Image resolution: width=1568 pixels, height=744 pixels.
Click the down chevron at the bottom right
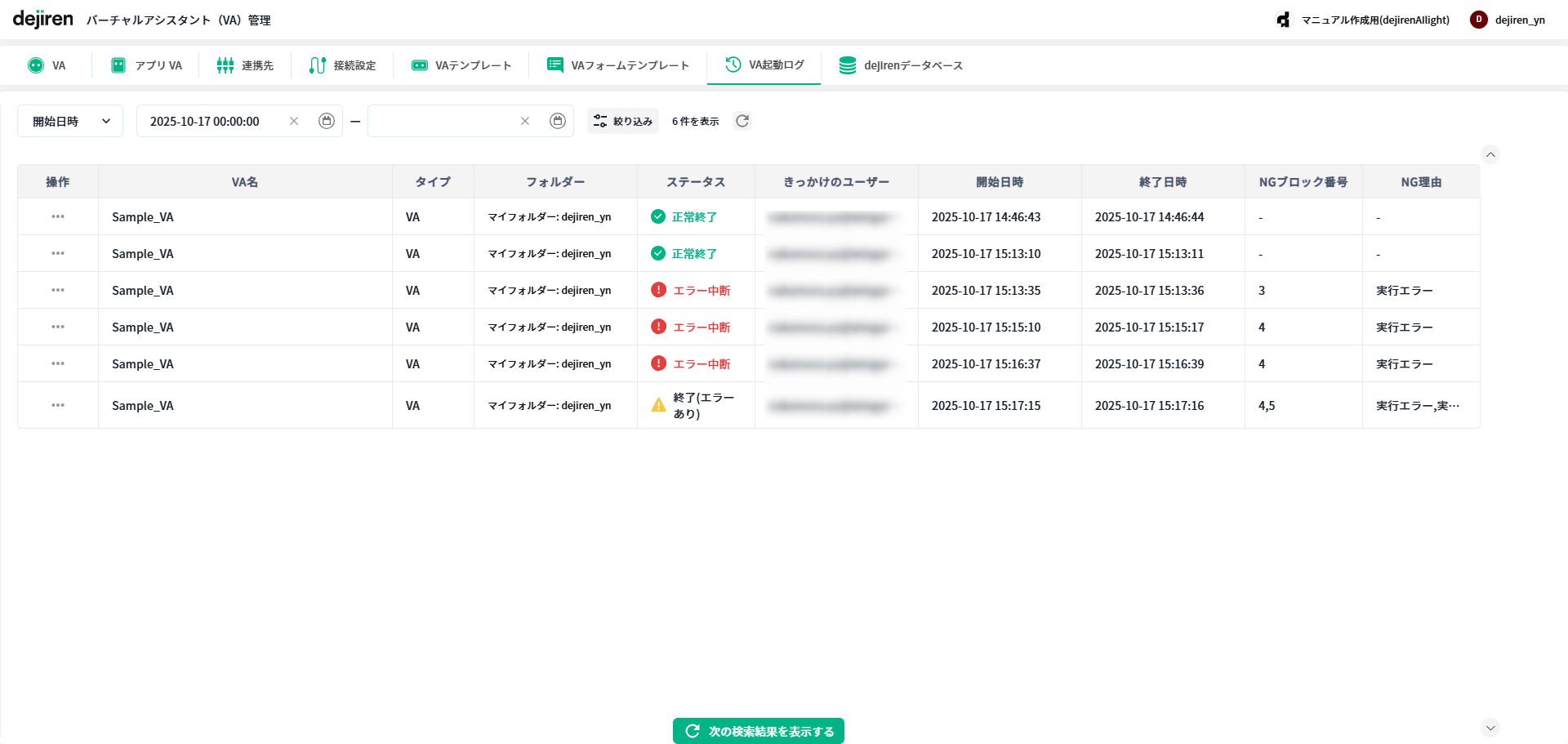1490,728
